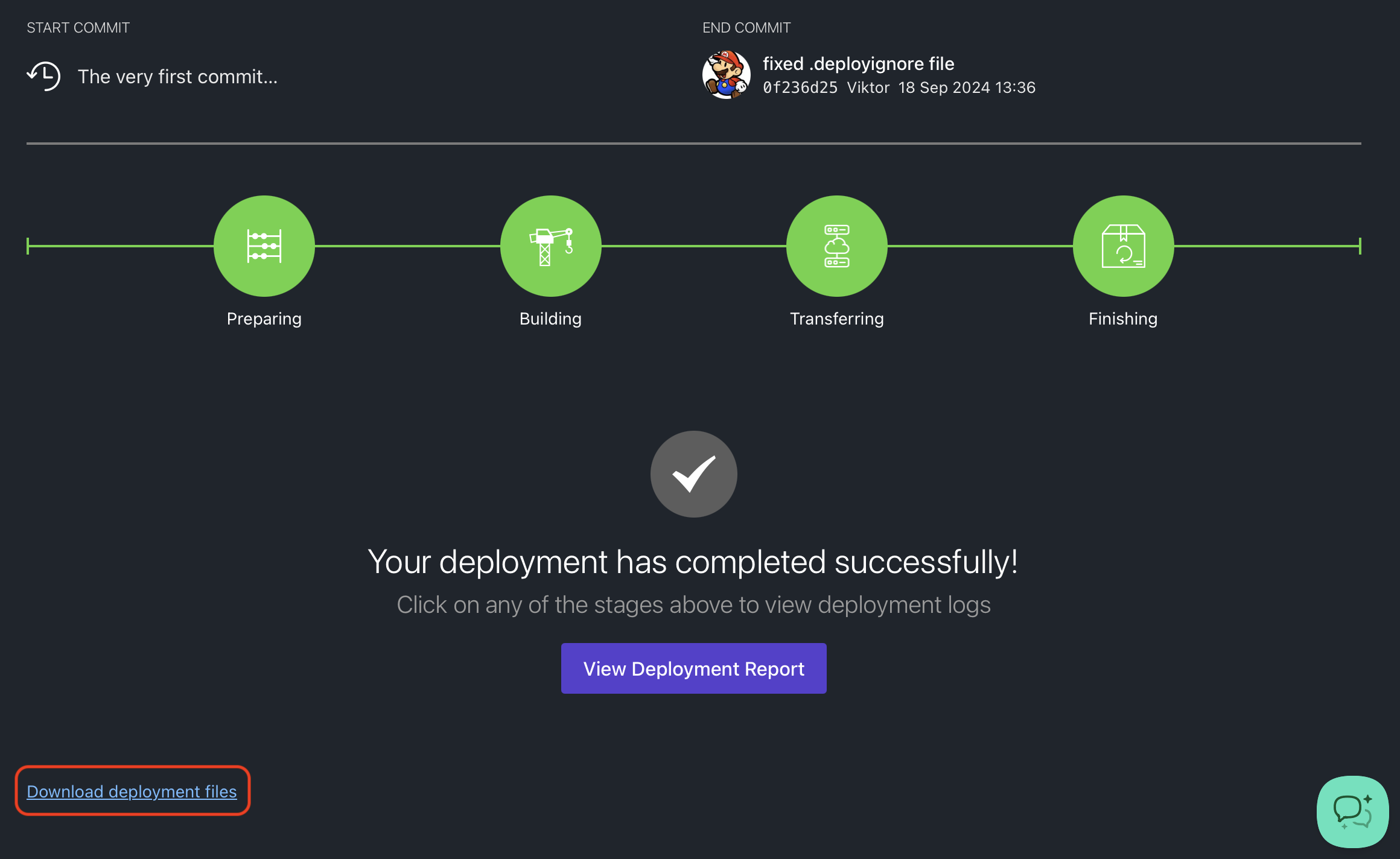Click the gray success checkmark circle
The width and height of the screenshot is (1400, 859).
(x=693, y=474)
